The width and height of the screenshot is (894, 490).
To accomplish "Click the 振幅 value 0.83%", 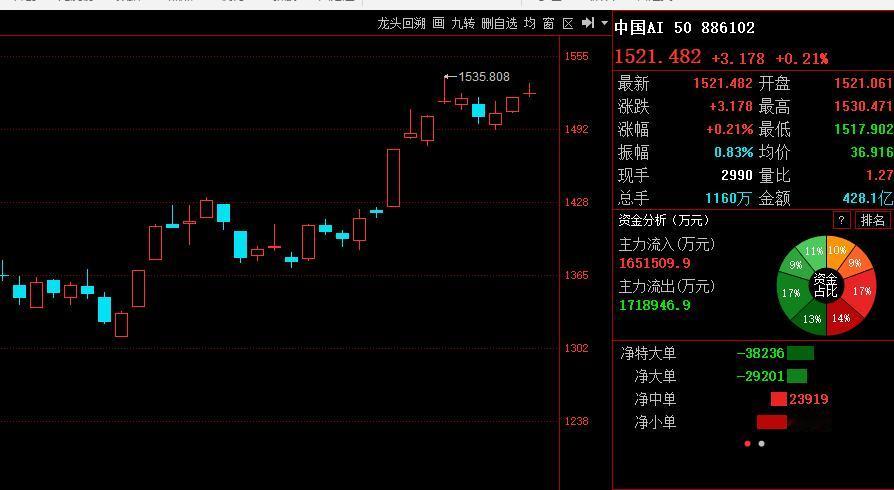I will click(733, 152).
